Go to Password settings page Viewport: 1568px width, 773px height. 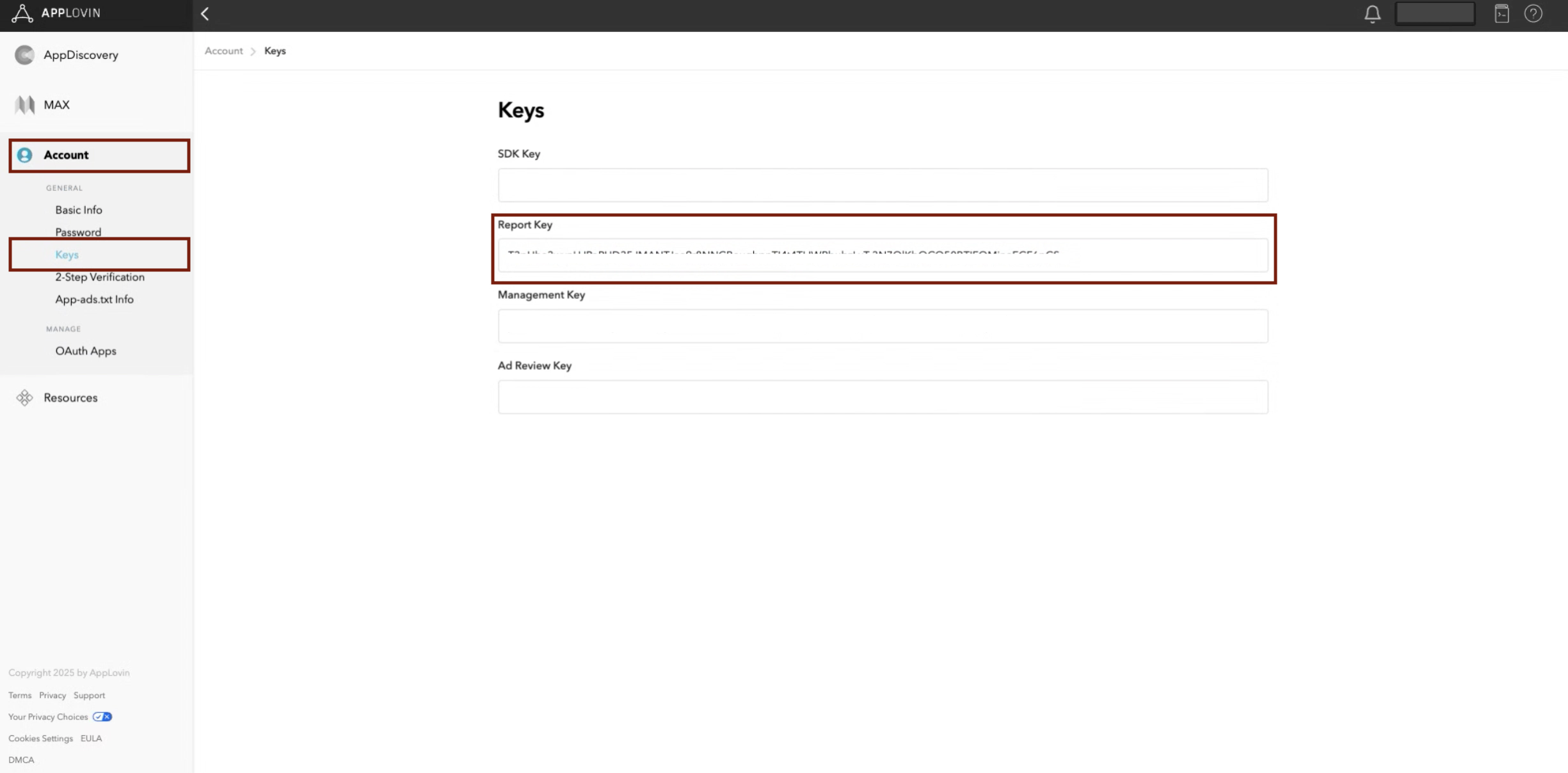pos(78,232)
